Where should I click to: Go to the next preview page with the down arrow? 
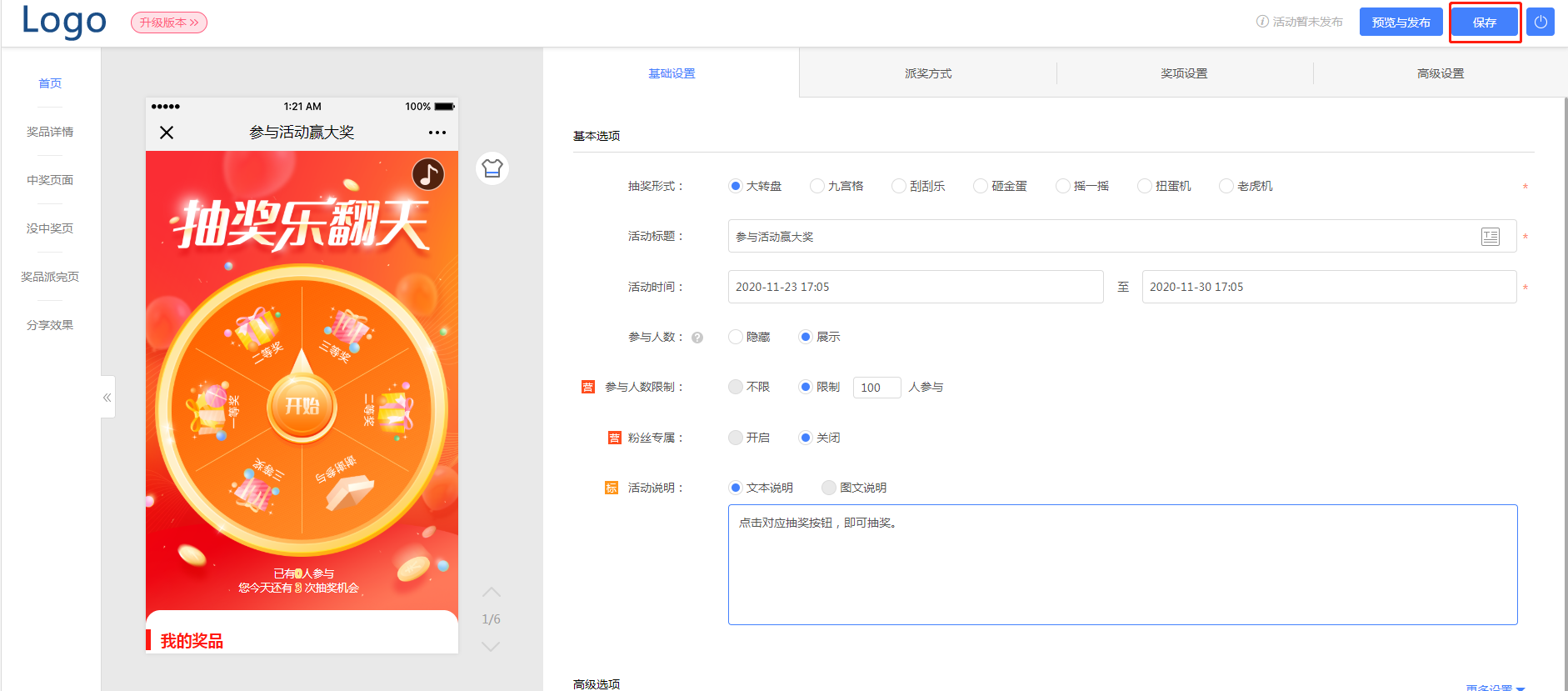click(x=492, y=646)
